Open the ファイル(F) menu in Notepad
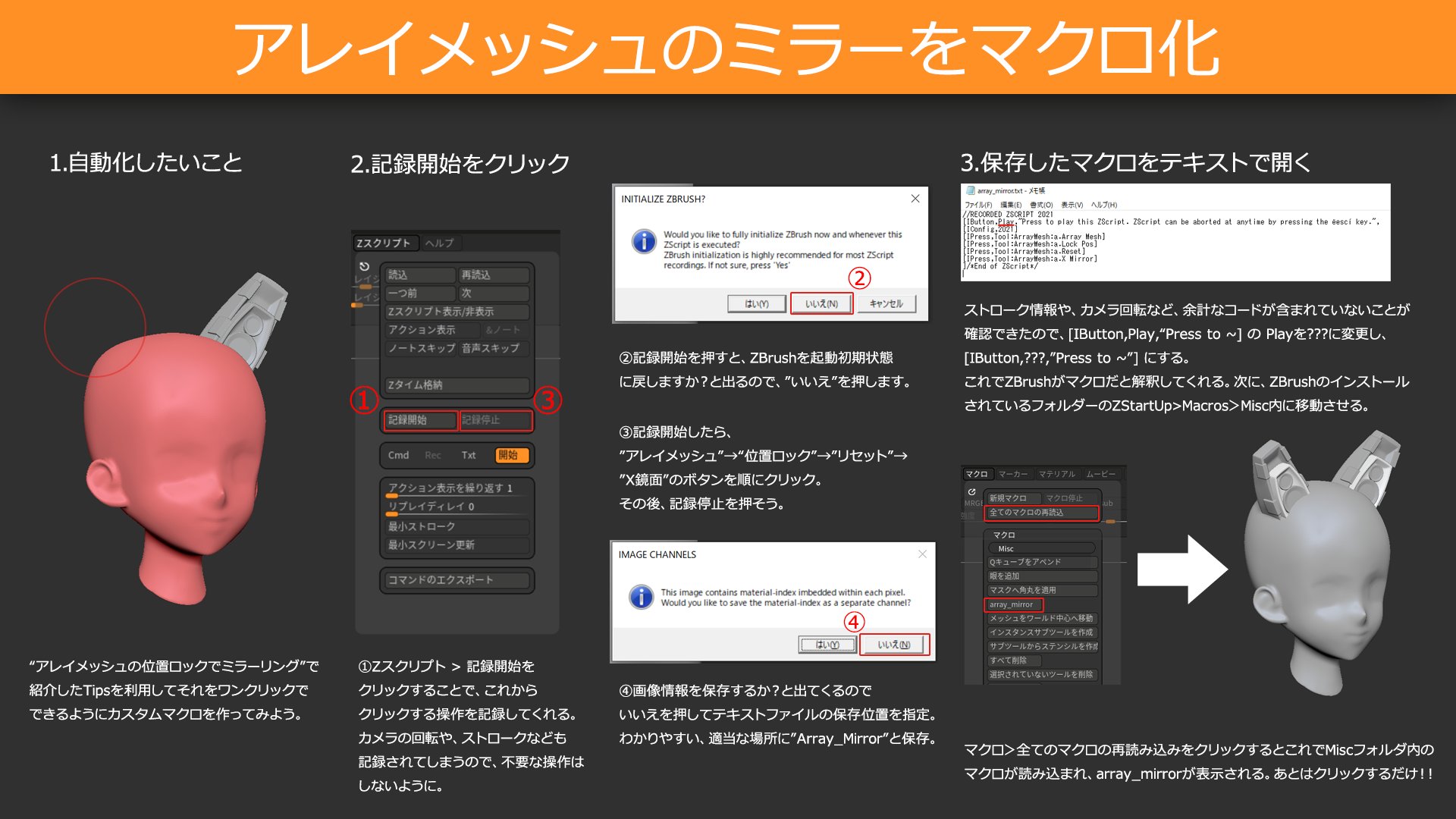 [x=978, y=205]
